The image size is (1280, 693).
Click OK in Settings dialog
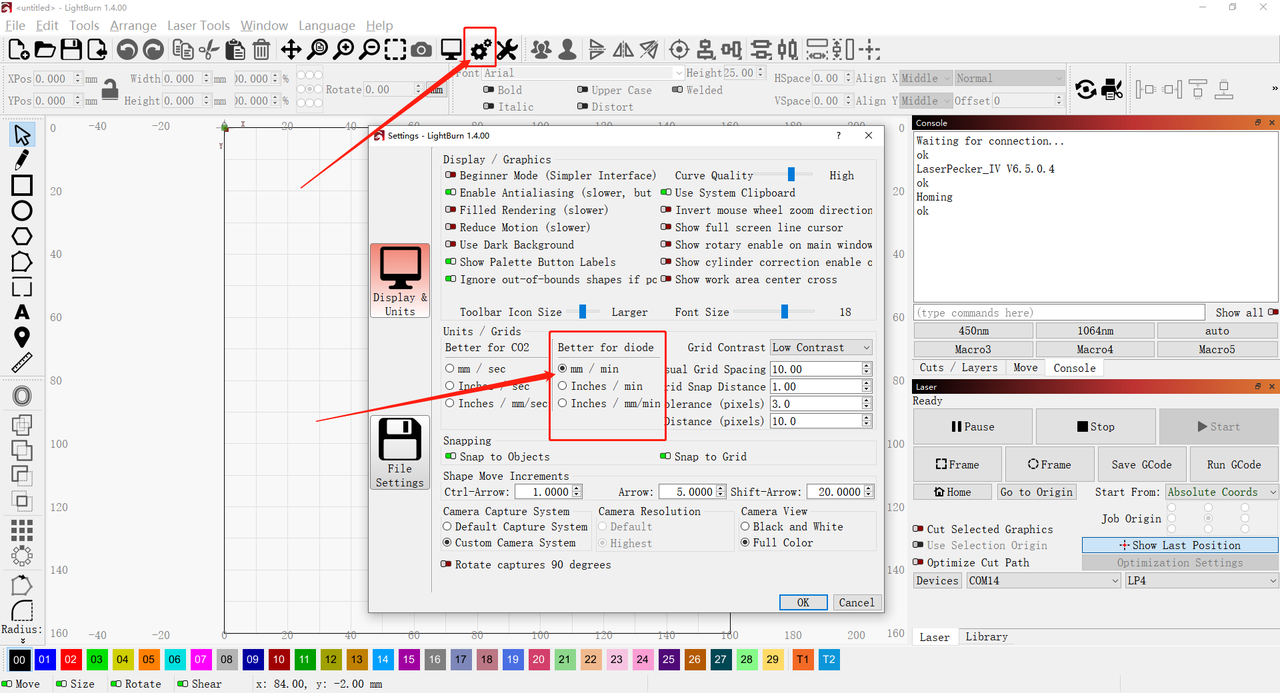click(803, 603)
